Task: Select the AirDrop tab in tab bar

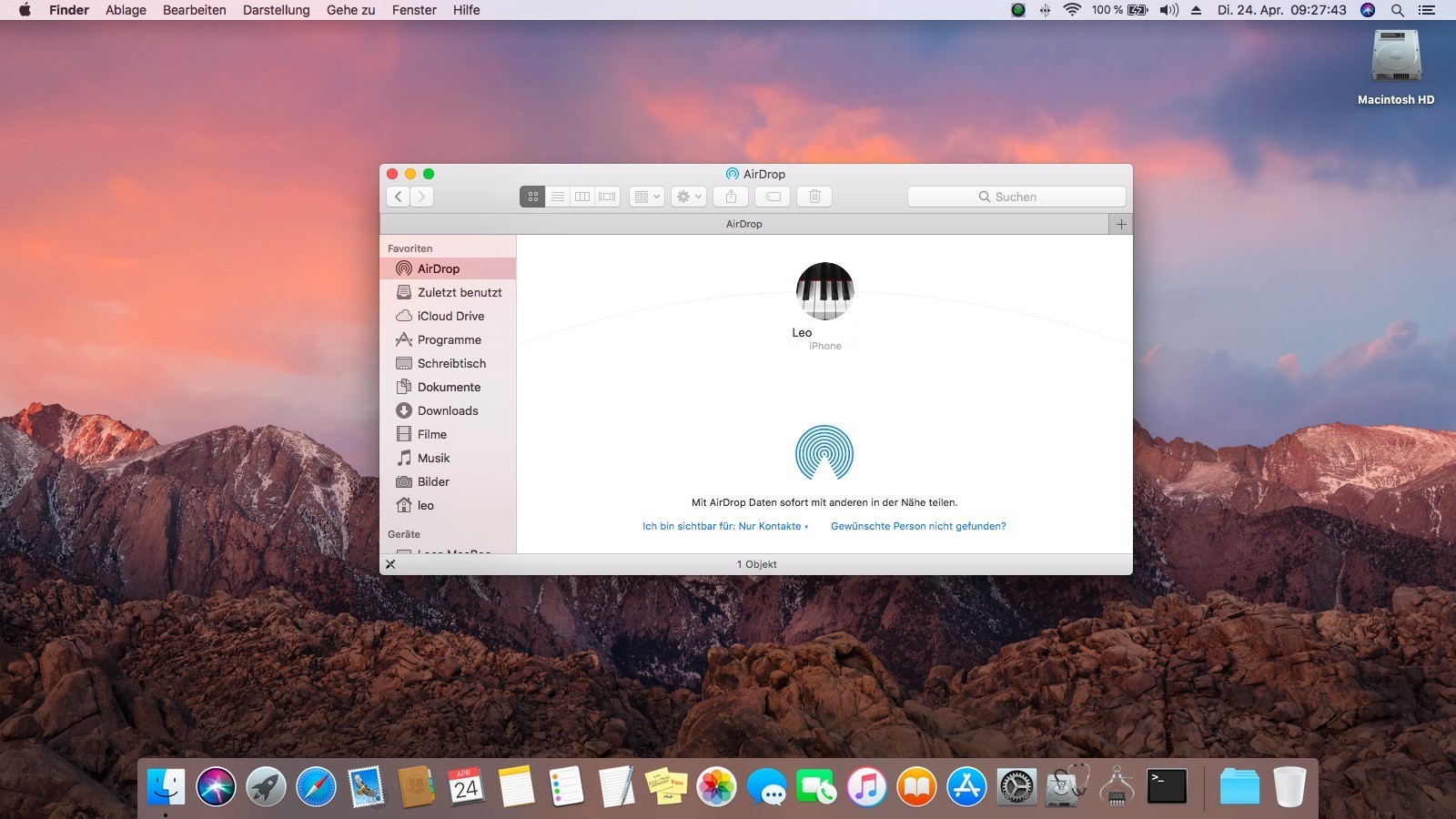Action: [744, 224]
